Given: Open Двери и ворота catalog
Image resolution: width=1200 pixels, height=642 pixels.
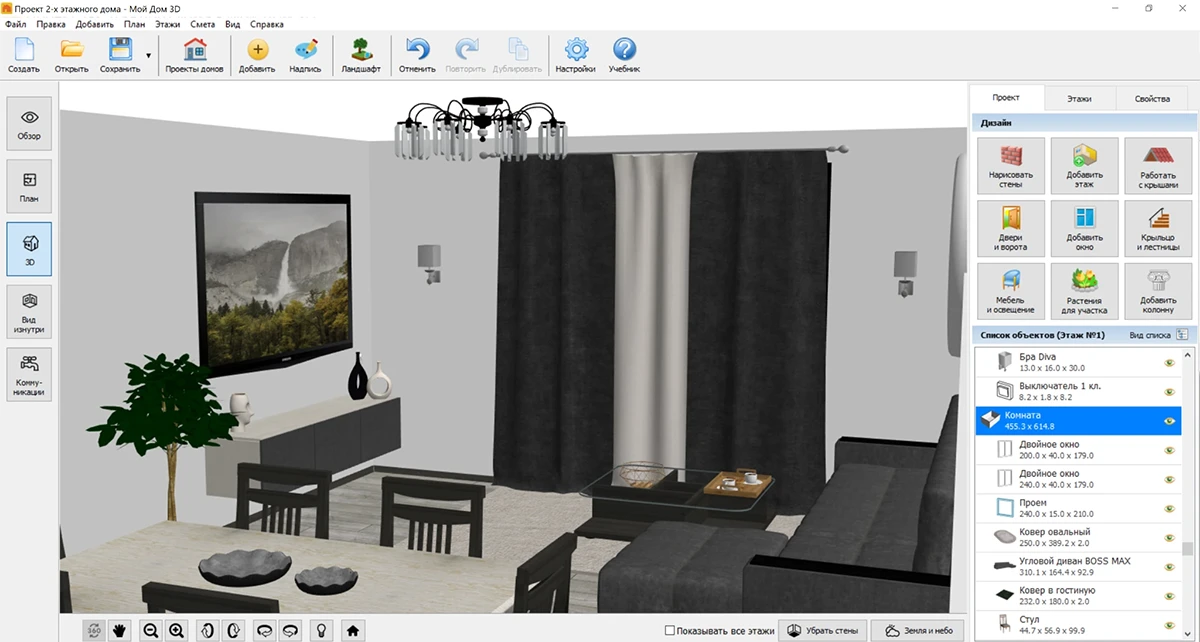Looking at the screenshot, I should pyautogui.click(x=1012, y=228).
